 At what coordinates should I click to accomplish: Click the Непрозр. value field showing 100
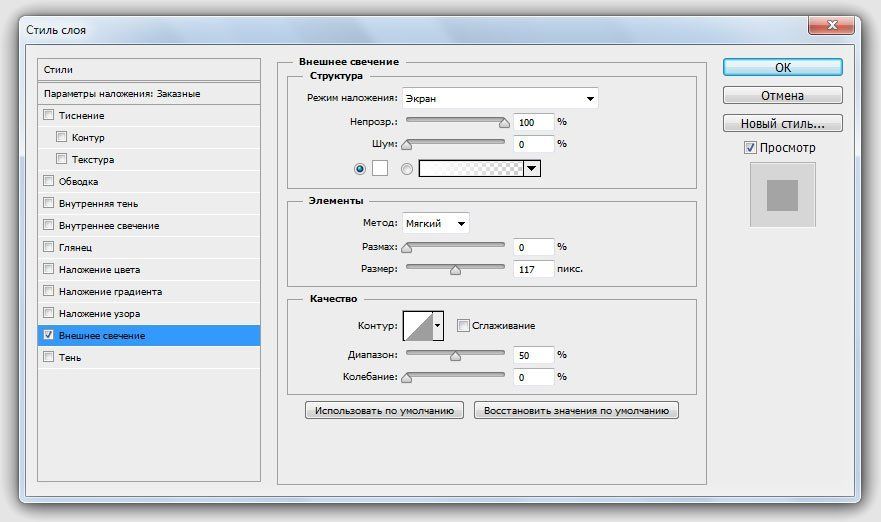coord(534,122)
